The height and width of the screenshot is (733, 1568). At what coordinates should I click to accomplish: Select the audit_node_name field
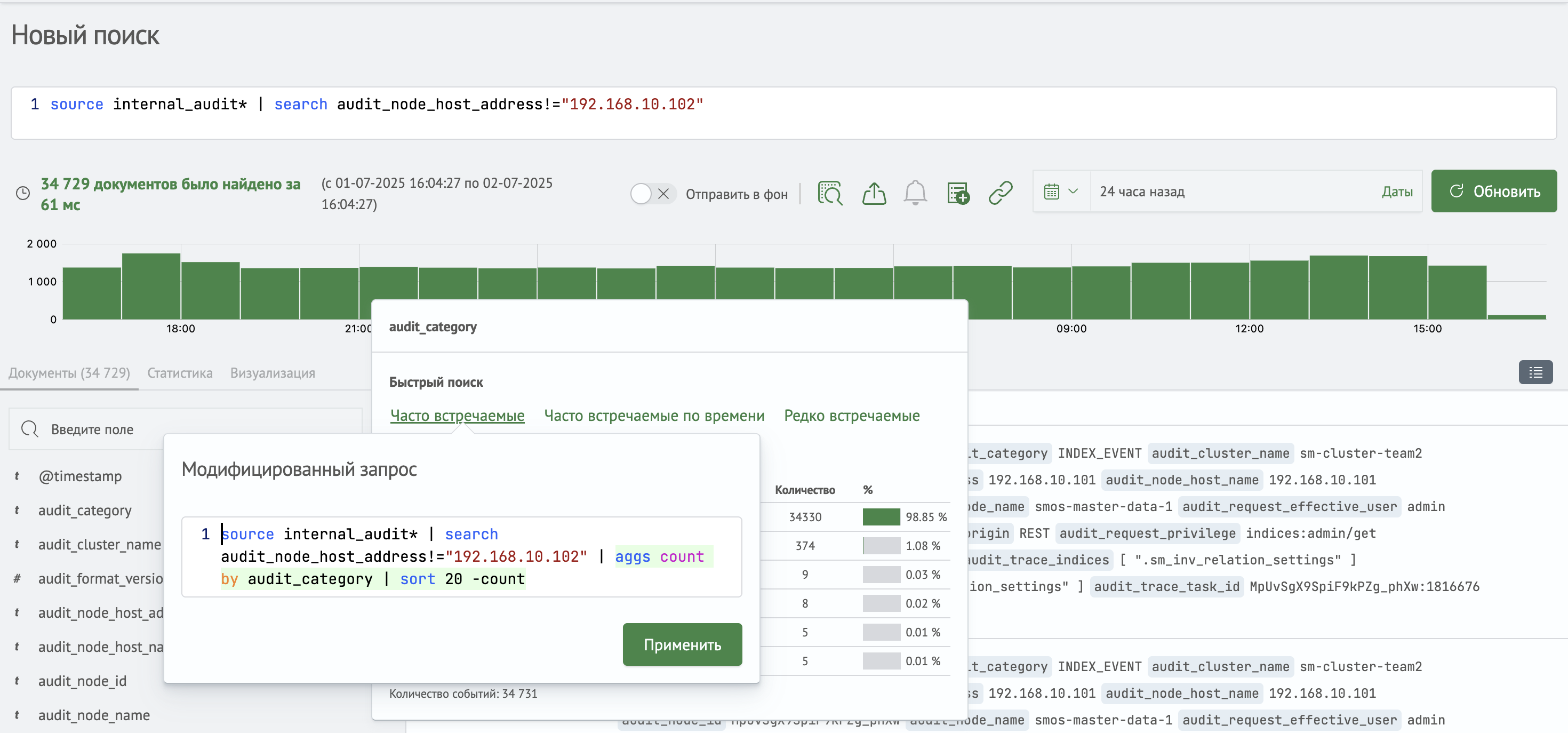pyautogui.click(x=94, y=715)
